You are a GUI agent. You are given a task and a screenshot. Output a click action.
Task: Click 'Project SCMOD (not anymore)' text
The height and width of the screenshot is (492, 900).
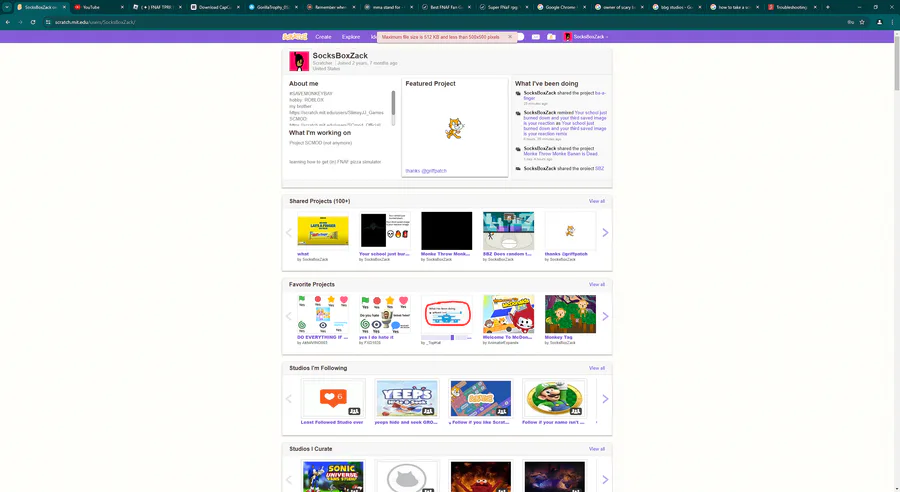click(321, 143)
